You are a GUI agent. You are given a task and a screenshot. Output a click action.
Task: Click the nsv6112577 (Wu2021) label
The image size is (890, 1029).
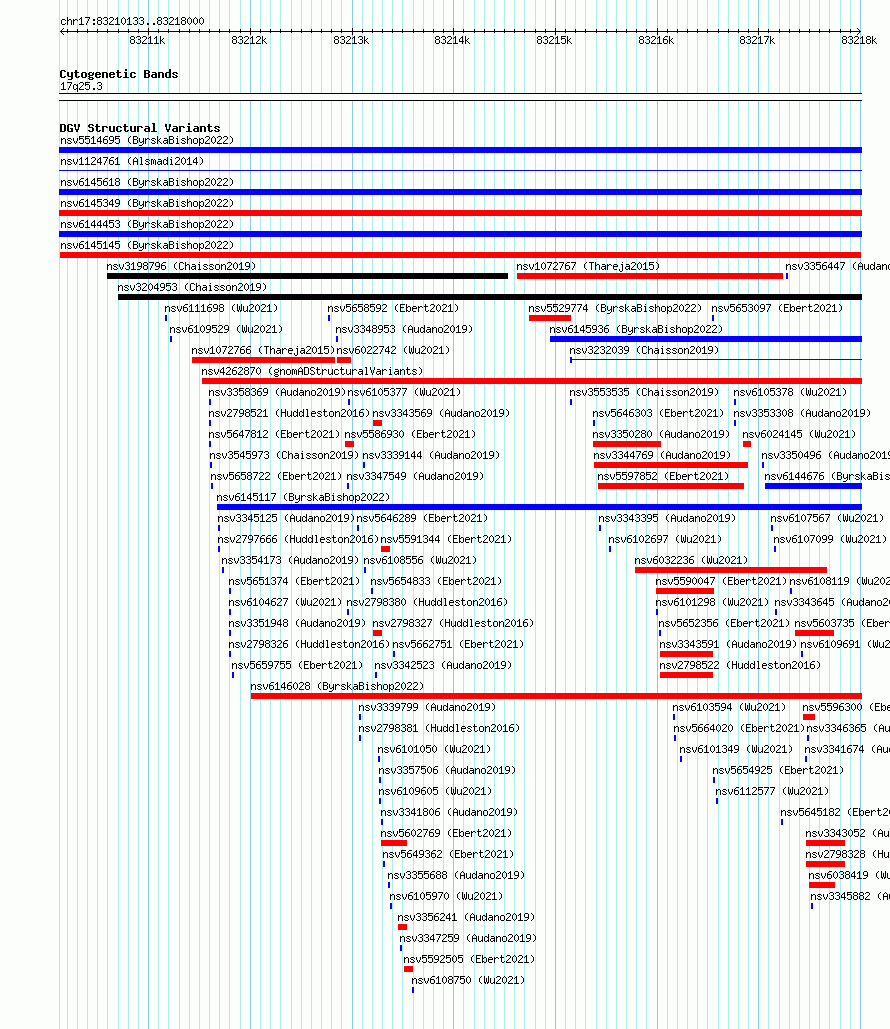coord(773,791)
